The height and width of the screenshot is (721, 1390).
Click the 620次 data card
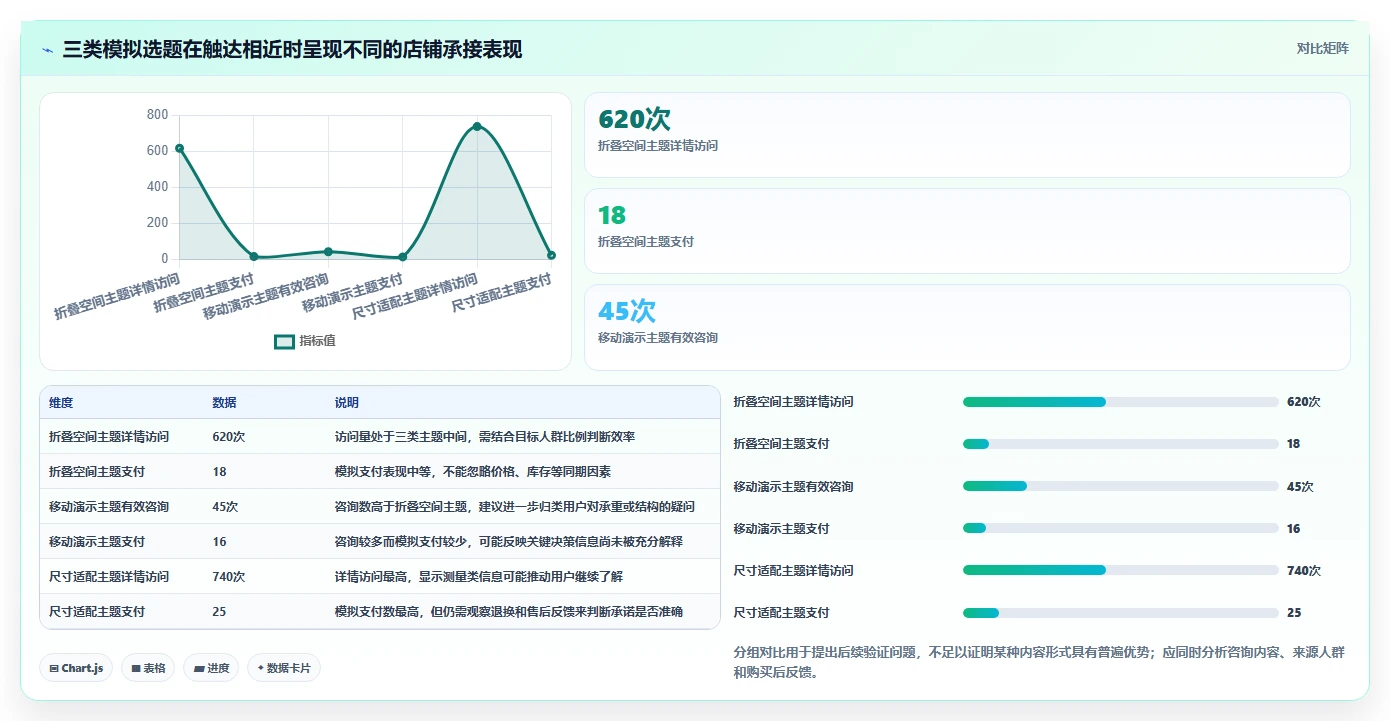point(967,135)
